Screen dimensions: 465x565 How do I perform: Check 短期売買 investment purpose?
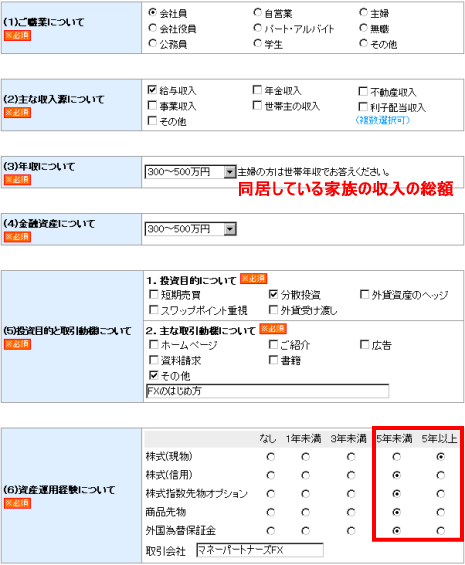coord(154,294)
